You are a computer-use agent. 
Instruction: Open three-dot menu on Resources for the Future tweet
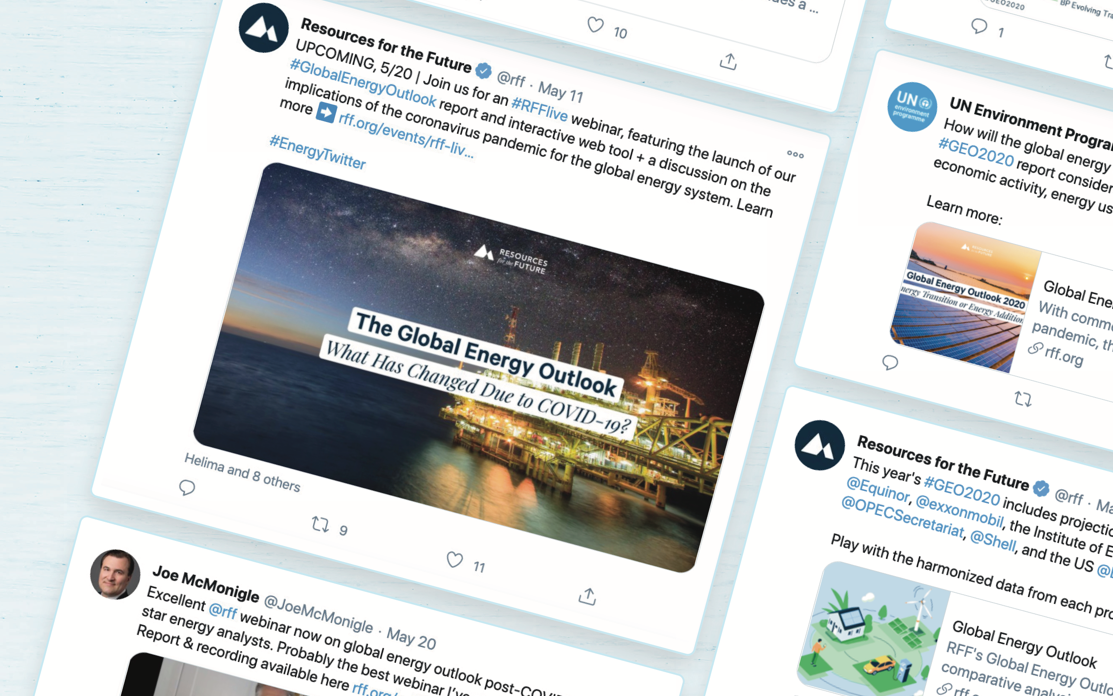[x=795, y=154]
